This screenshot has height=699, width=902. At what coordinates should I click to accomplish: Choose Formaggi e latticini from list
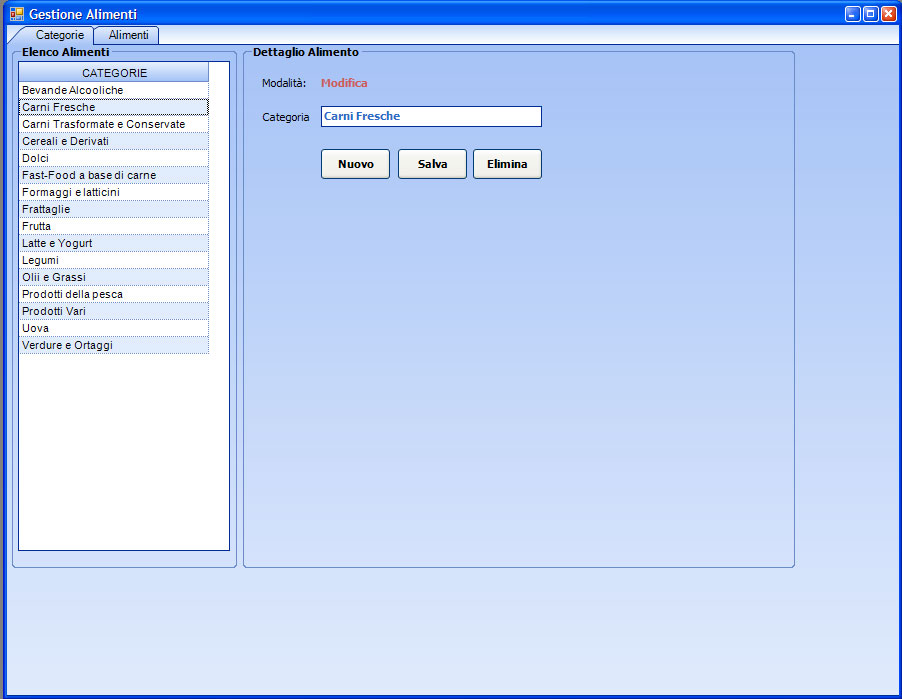coord(113,192)
